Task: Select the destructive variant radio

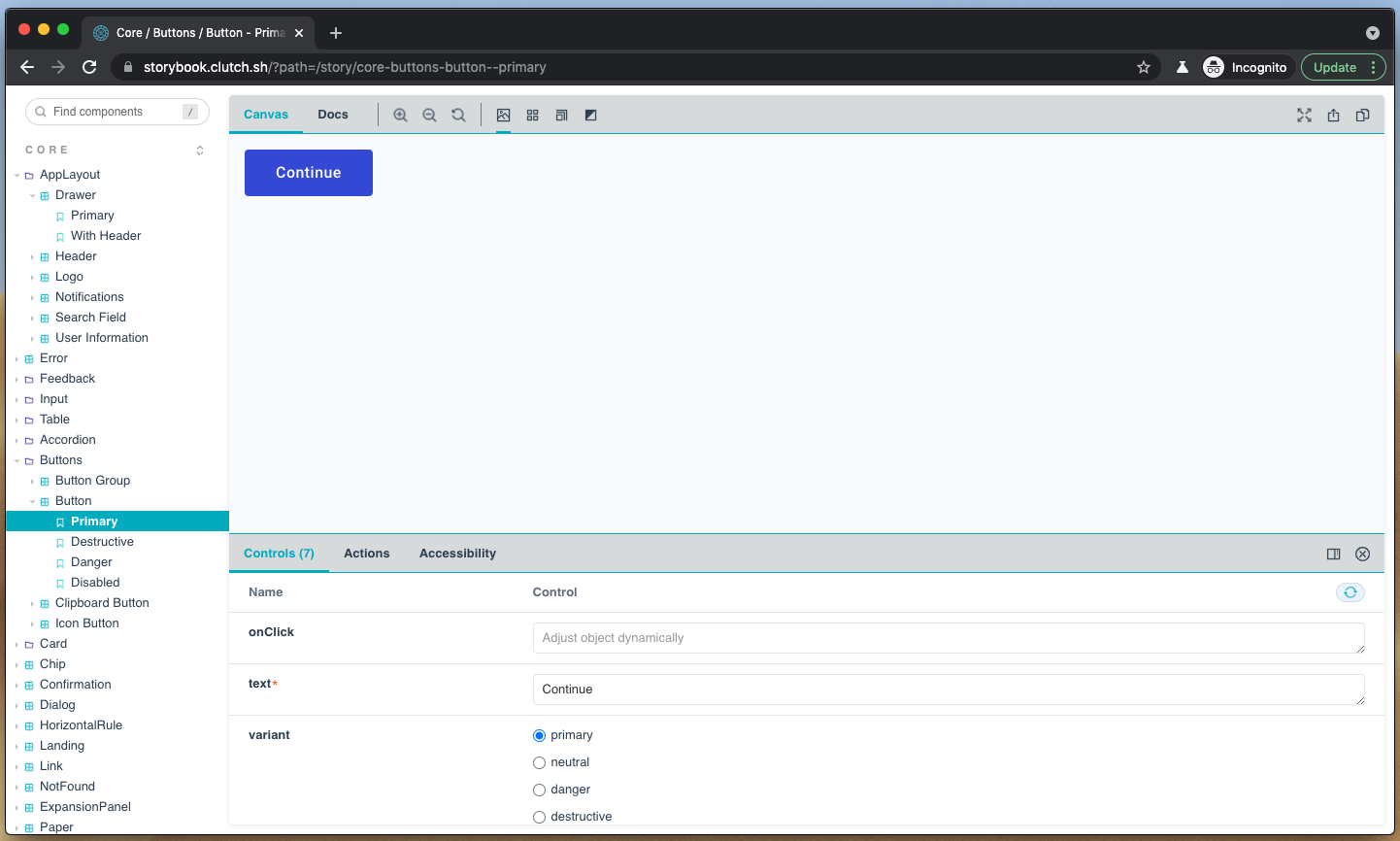Action: pyautogui.click(x=539, y=817)
